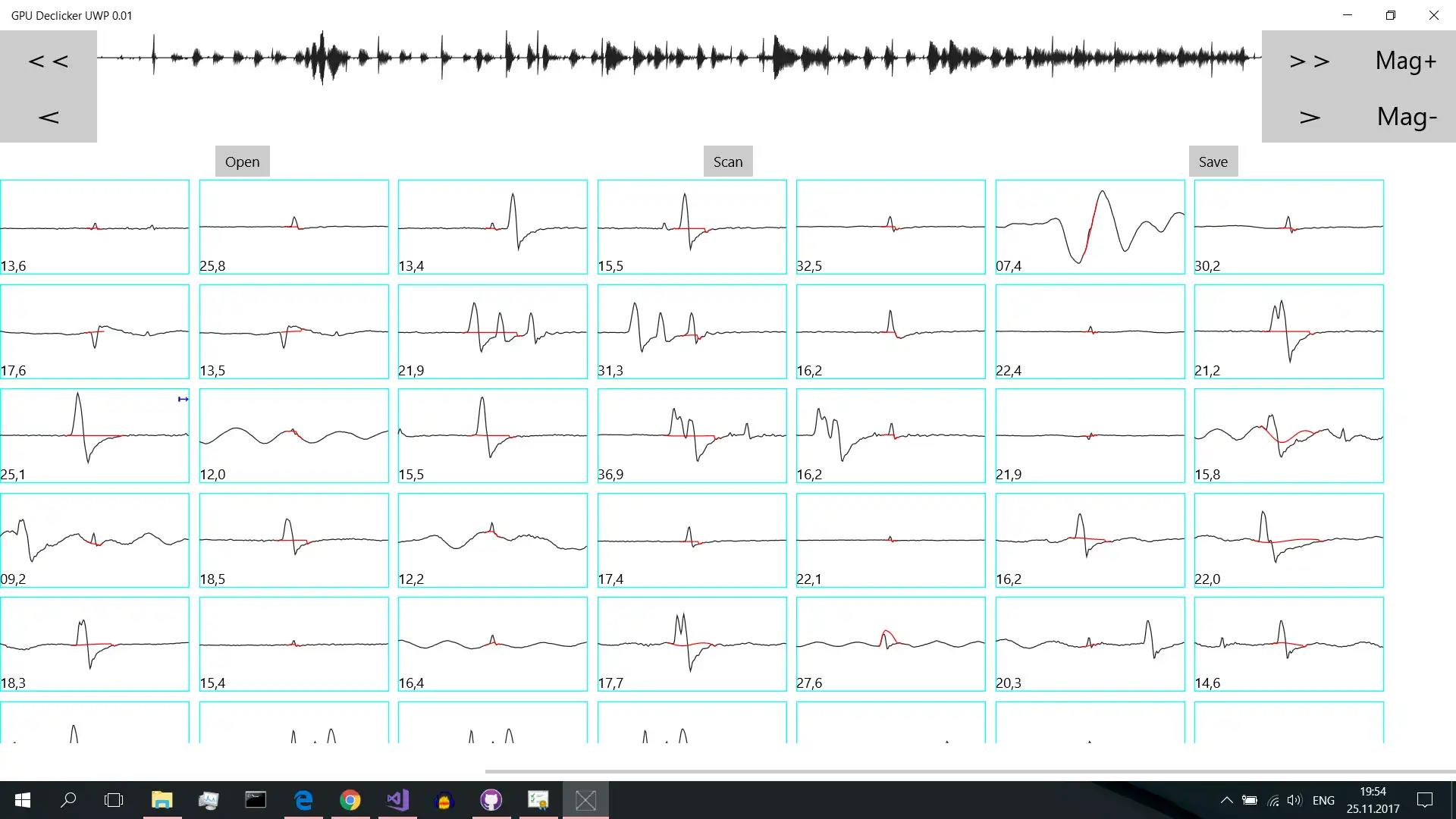Open Google Chrome from the taskbar
1456x819 pixels.
pos(350,800)
